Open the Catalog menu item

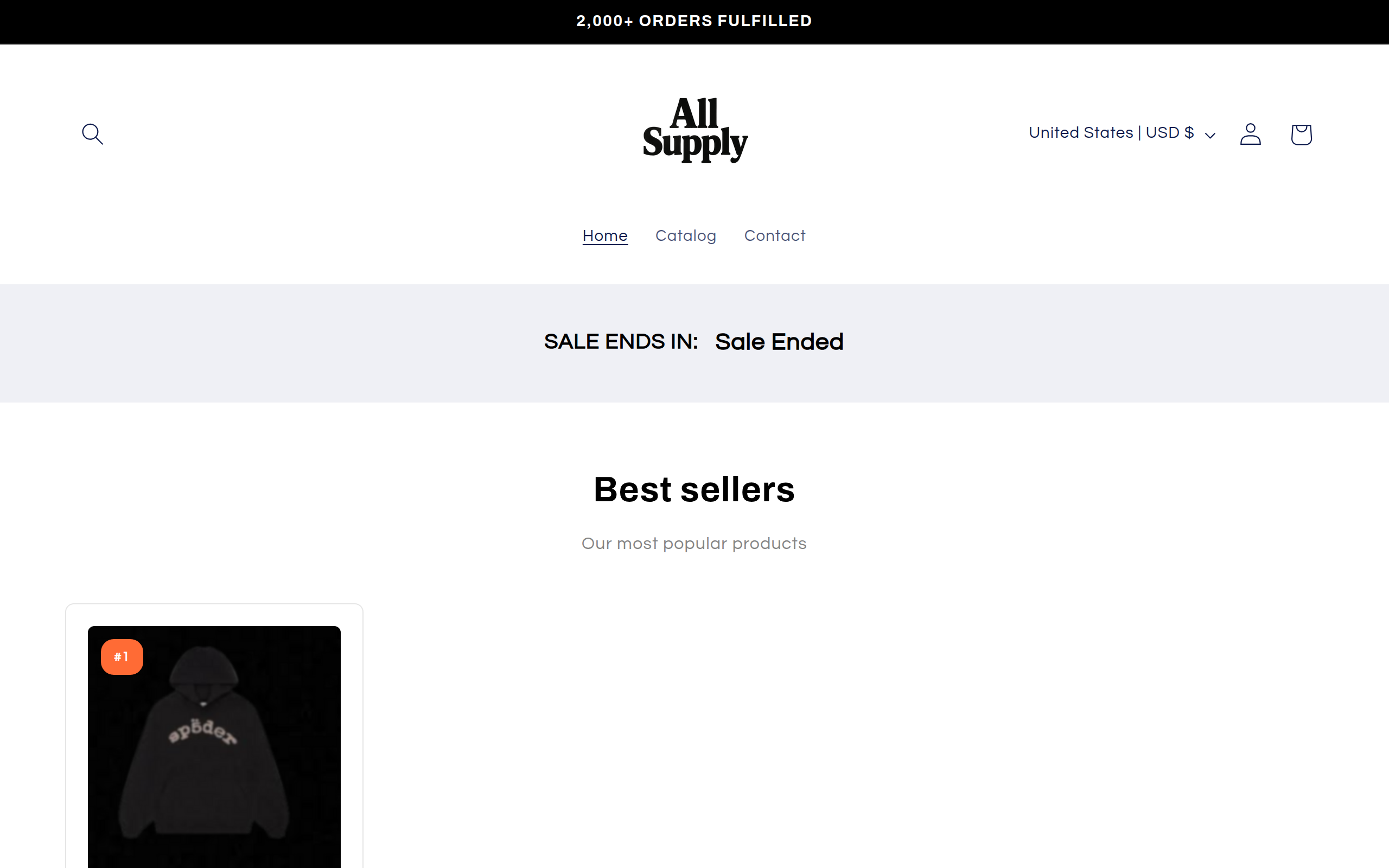click(x=685, y=236)
